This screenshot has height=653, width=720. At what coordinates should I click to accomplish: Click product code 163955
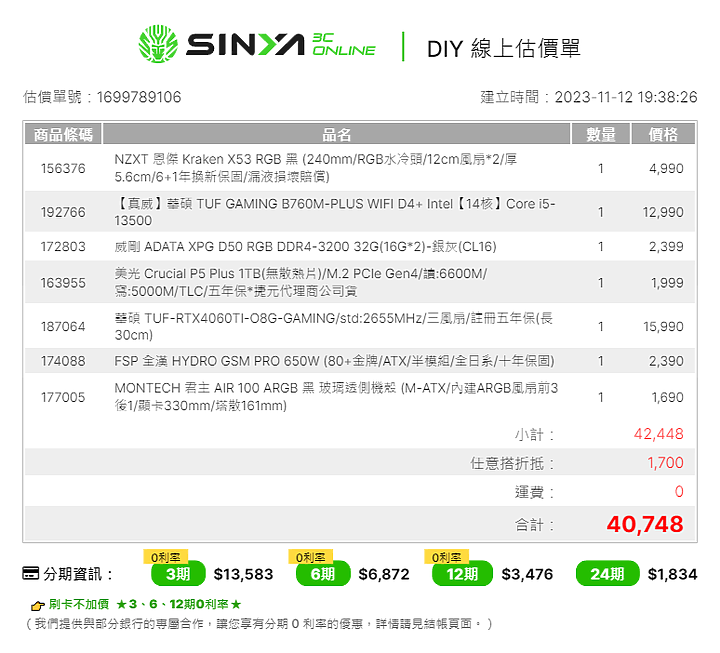(63, 283)
